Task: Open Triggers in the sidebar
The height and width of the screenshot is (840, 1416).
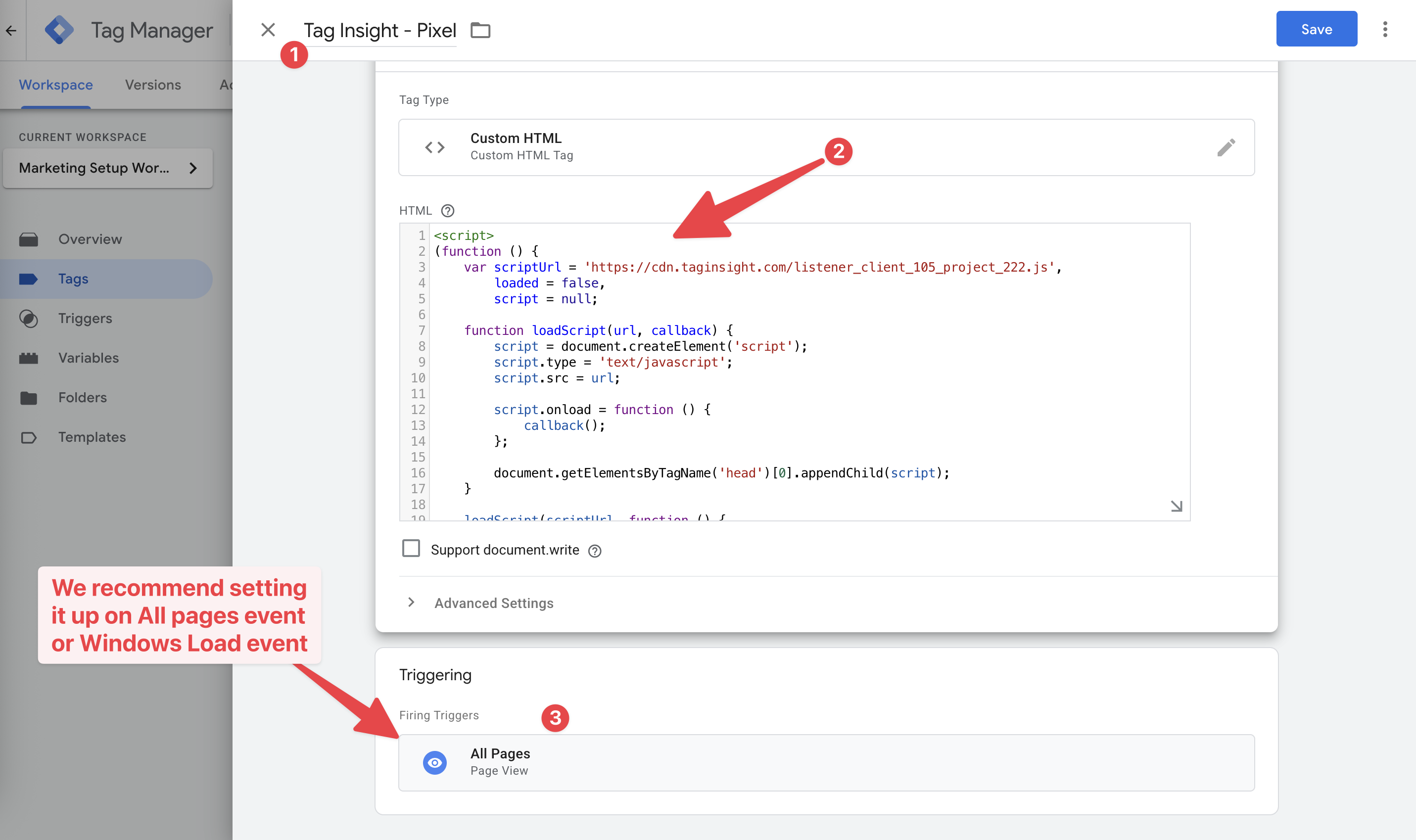Action: pos(85,318)
